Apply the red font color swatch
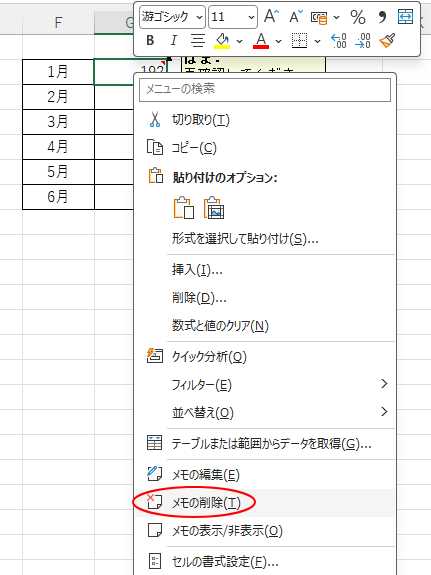 coord(261,40)
